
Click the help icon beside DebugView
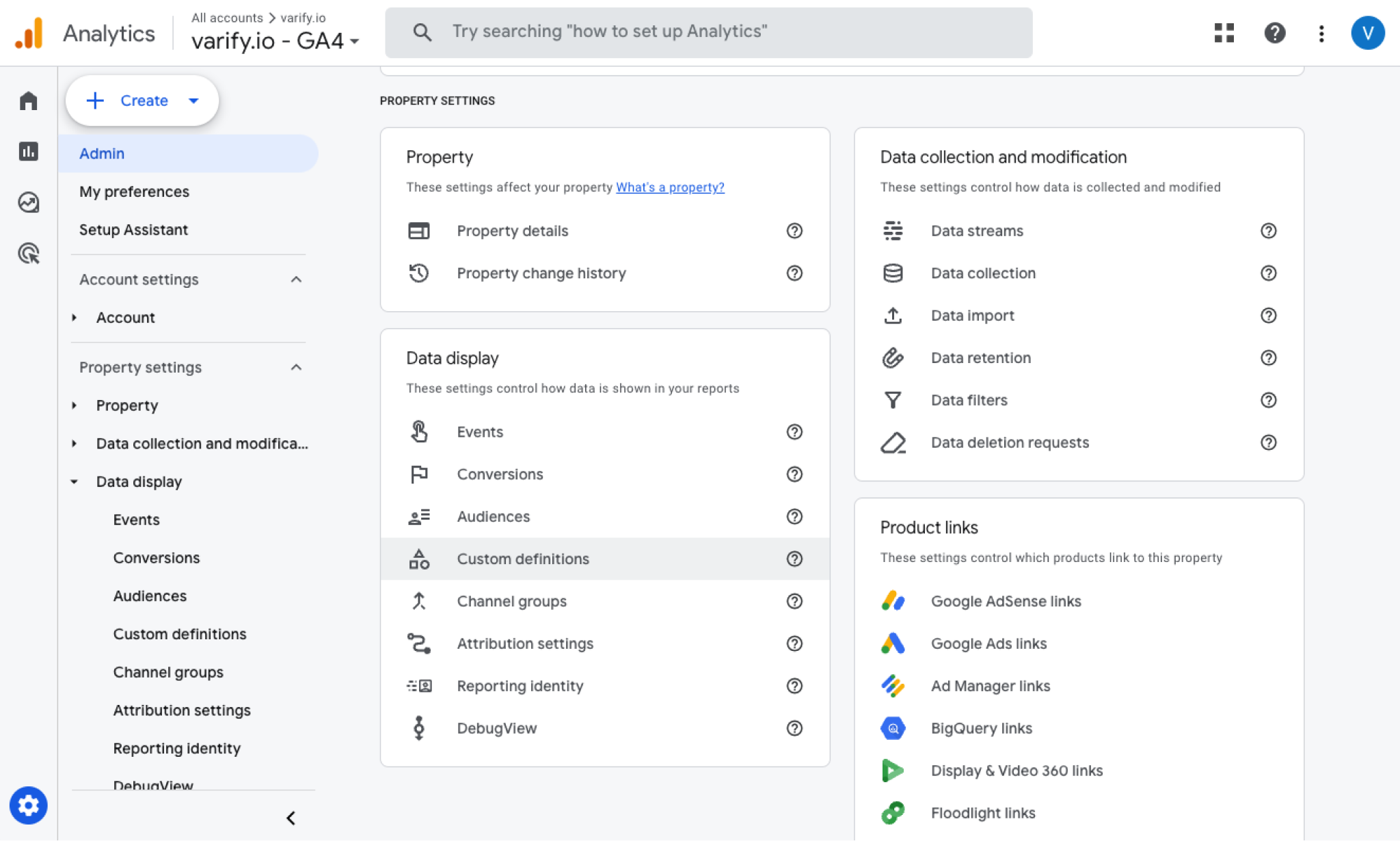point(794,729)
